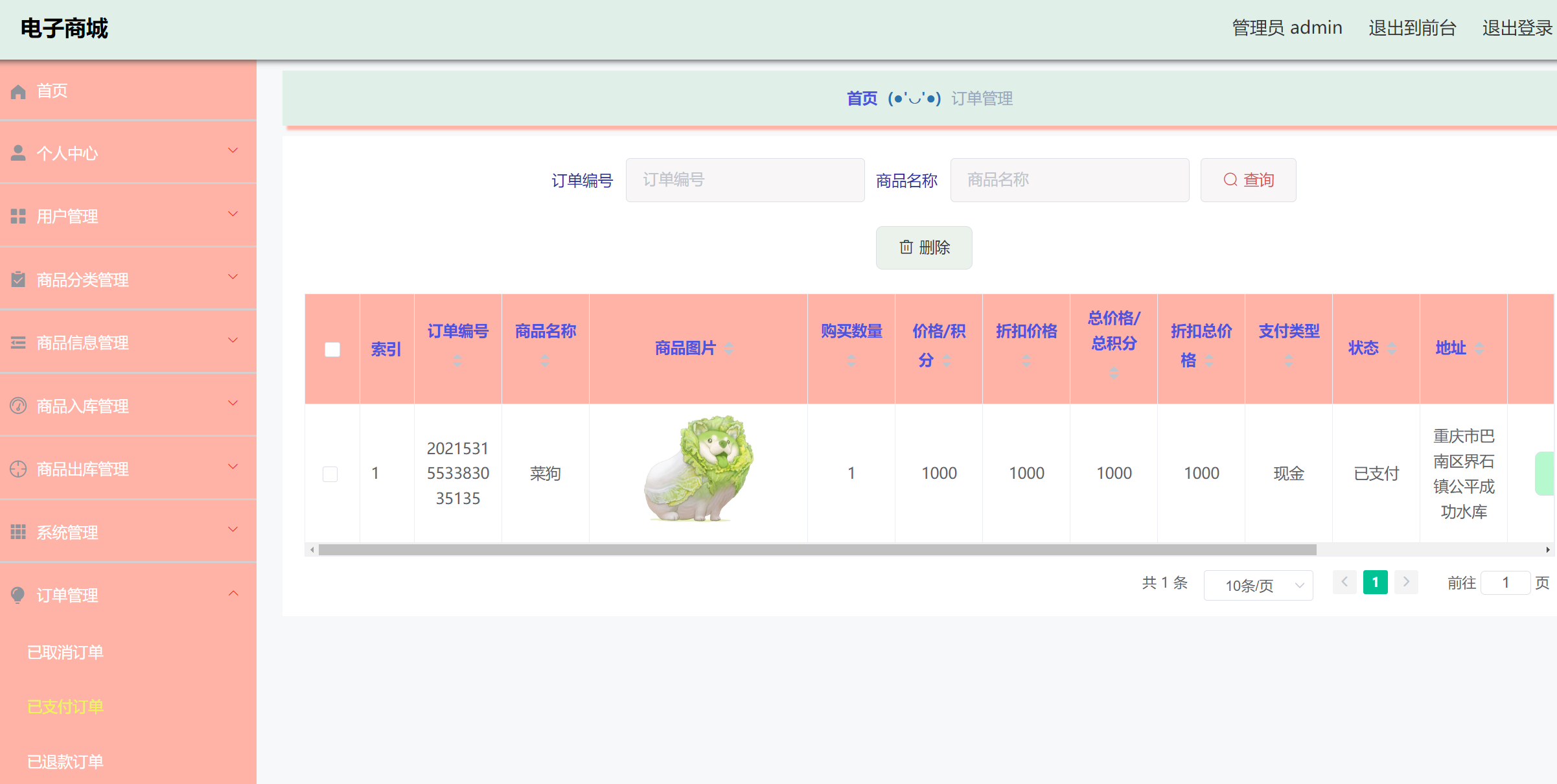Click the 删除 delete button
This screenshot has width=1557, height=784.
click(x=924, y=248)
